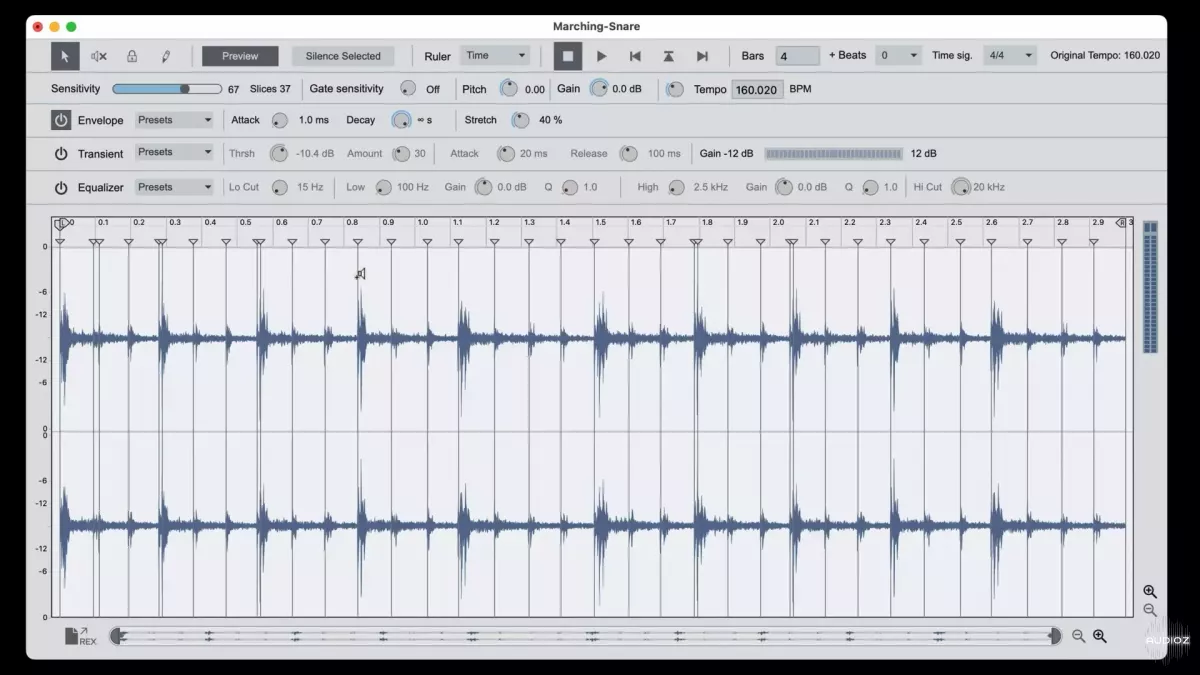Select the mute slice tool

[x=99, y=56]
